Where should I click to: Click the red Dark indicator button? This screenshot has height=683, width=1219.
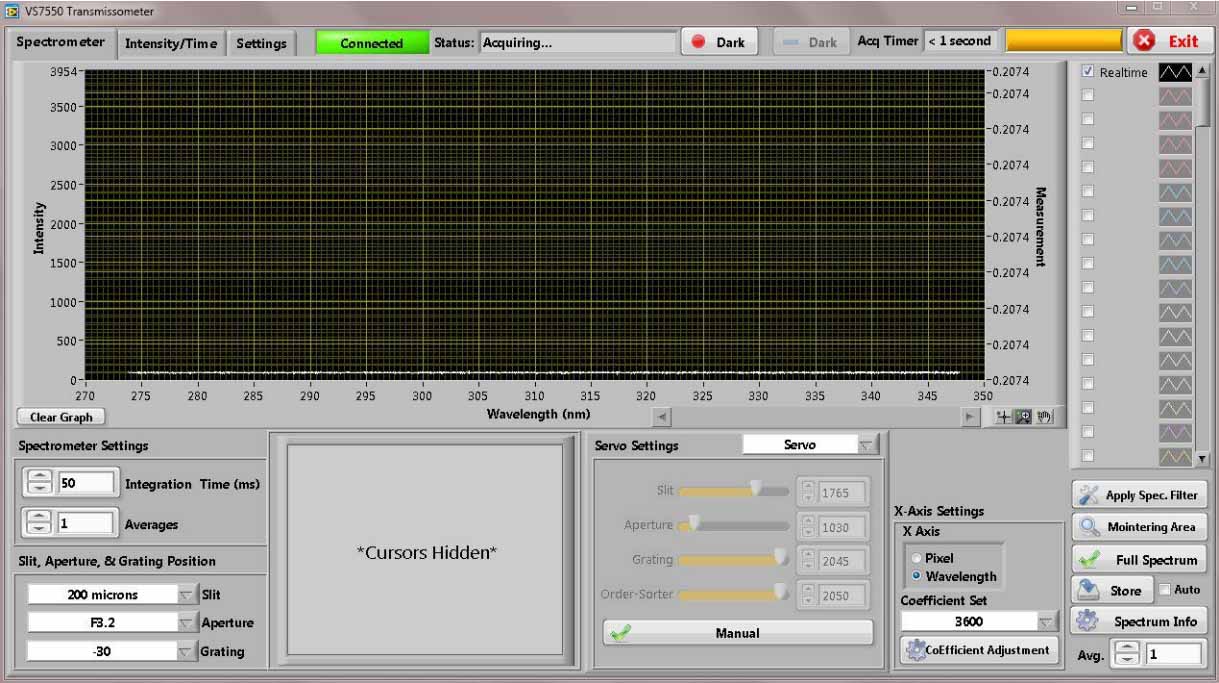pos(717,41)
